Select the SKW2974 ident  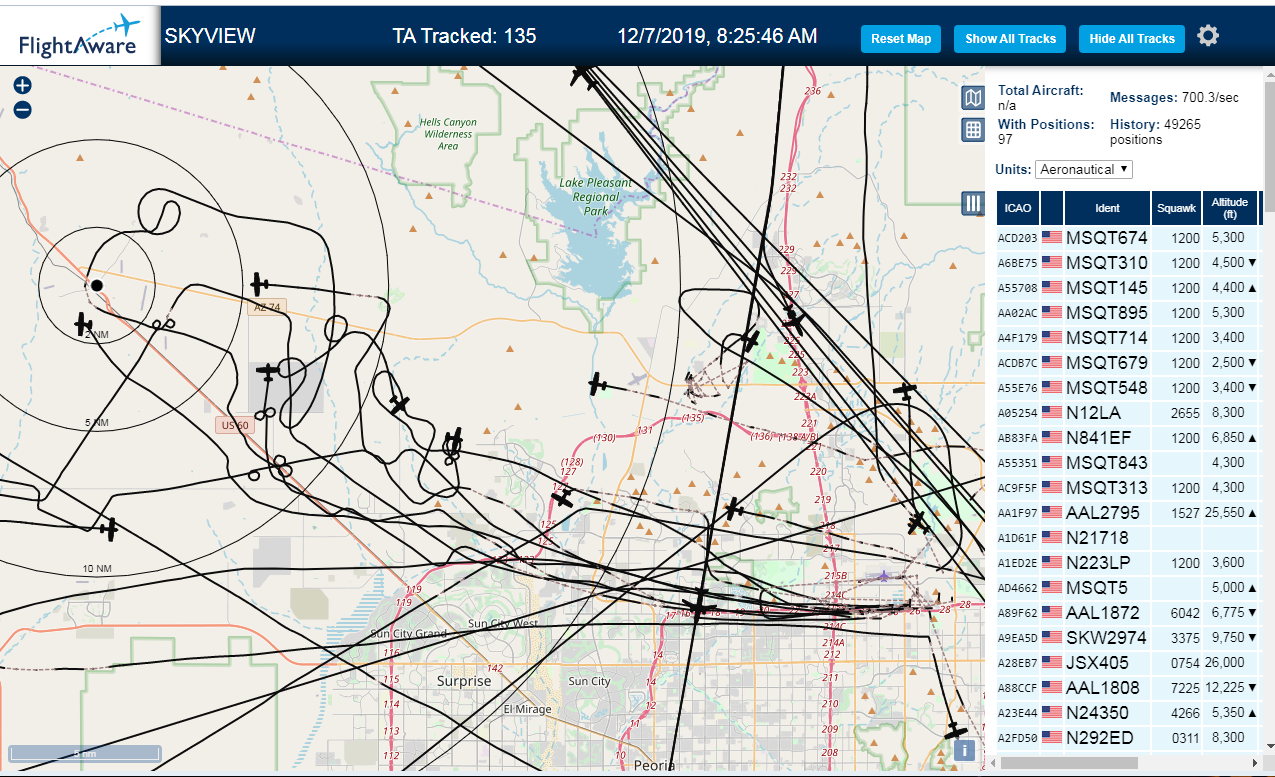click(x=1104, y=638)
